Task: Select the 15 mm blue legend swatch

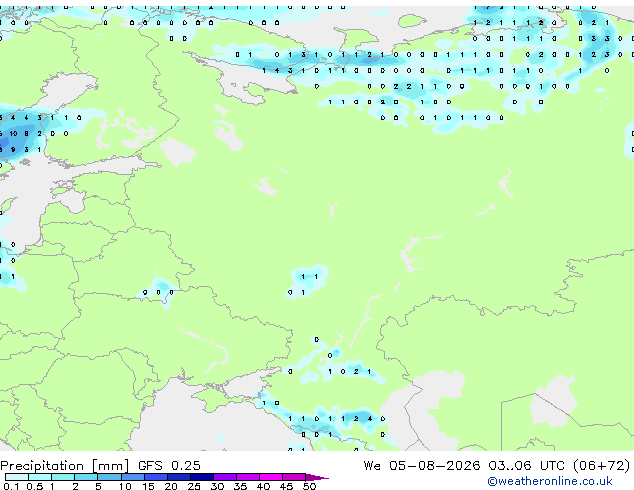Action: [x=156, y=477]
